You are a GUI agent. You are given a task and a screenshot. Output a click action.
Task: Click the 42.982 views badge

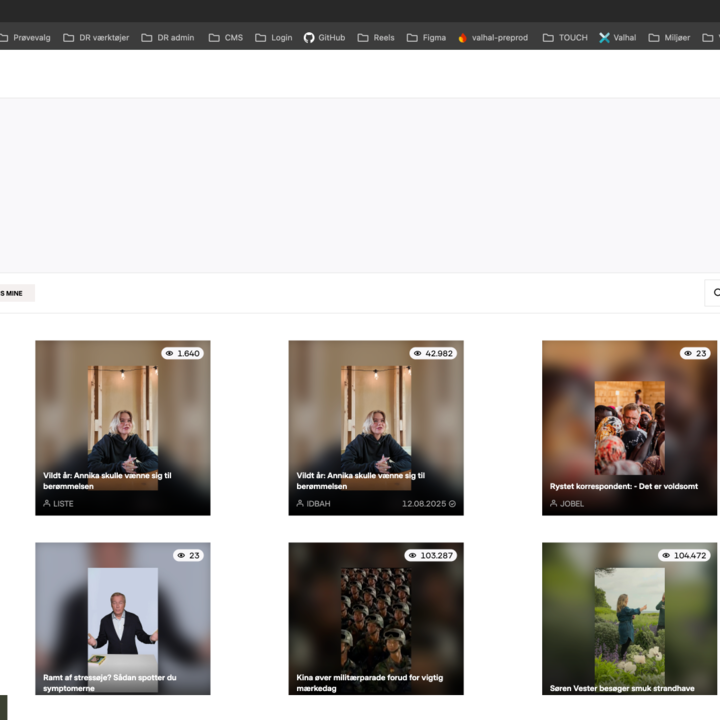433,353
